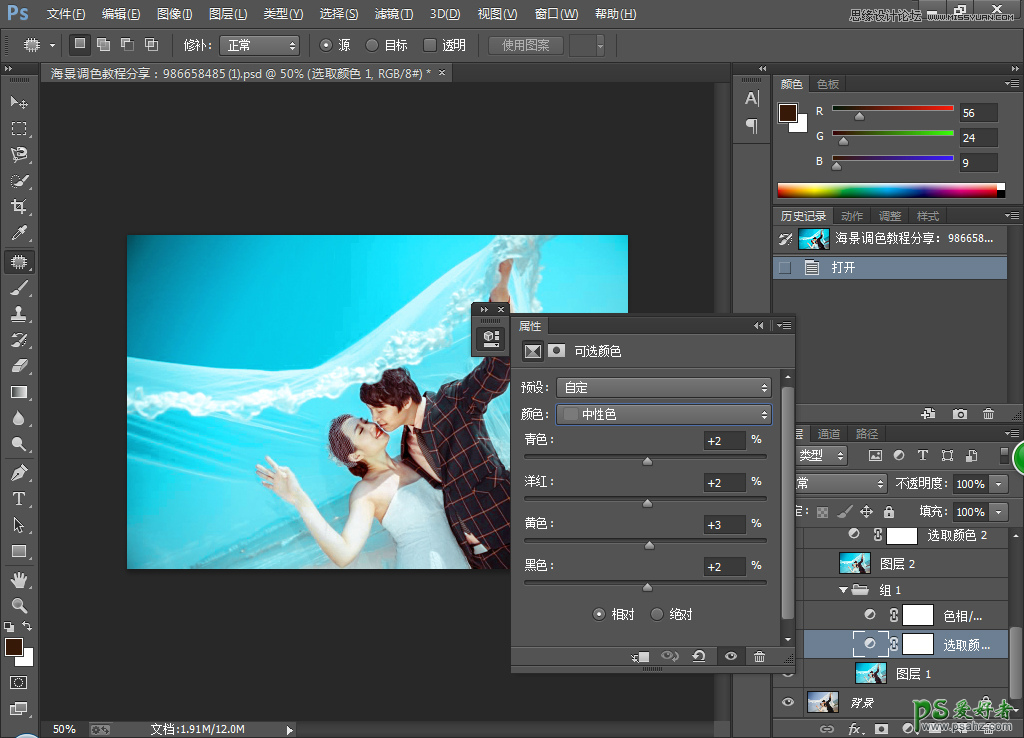Open the 滤镜(T) menu
Viewport: 1024px width, 738px height.
[x=393, y=14]
